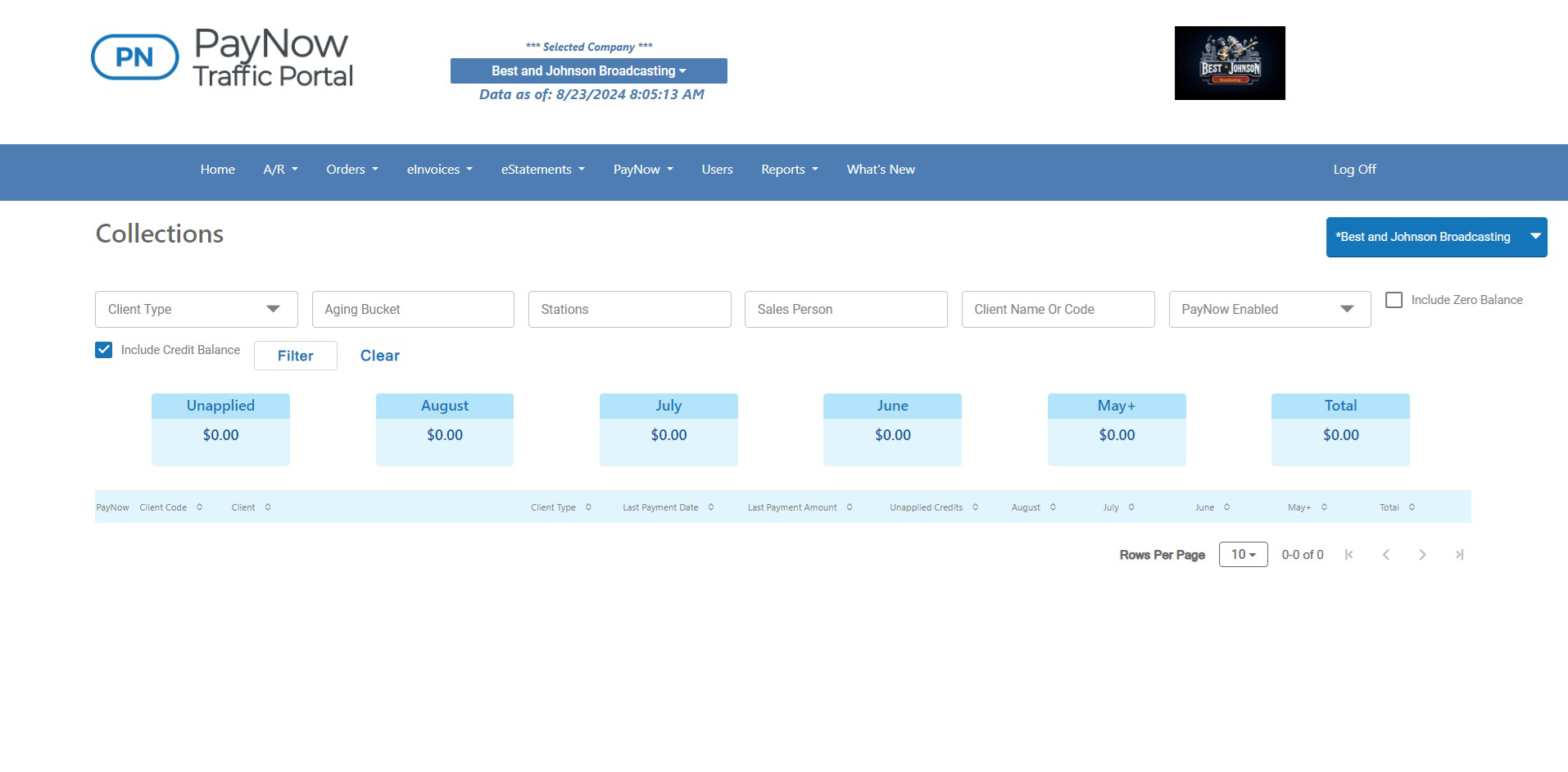
Task: Select the August summary card
Action: click(x=445, y=429)
